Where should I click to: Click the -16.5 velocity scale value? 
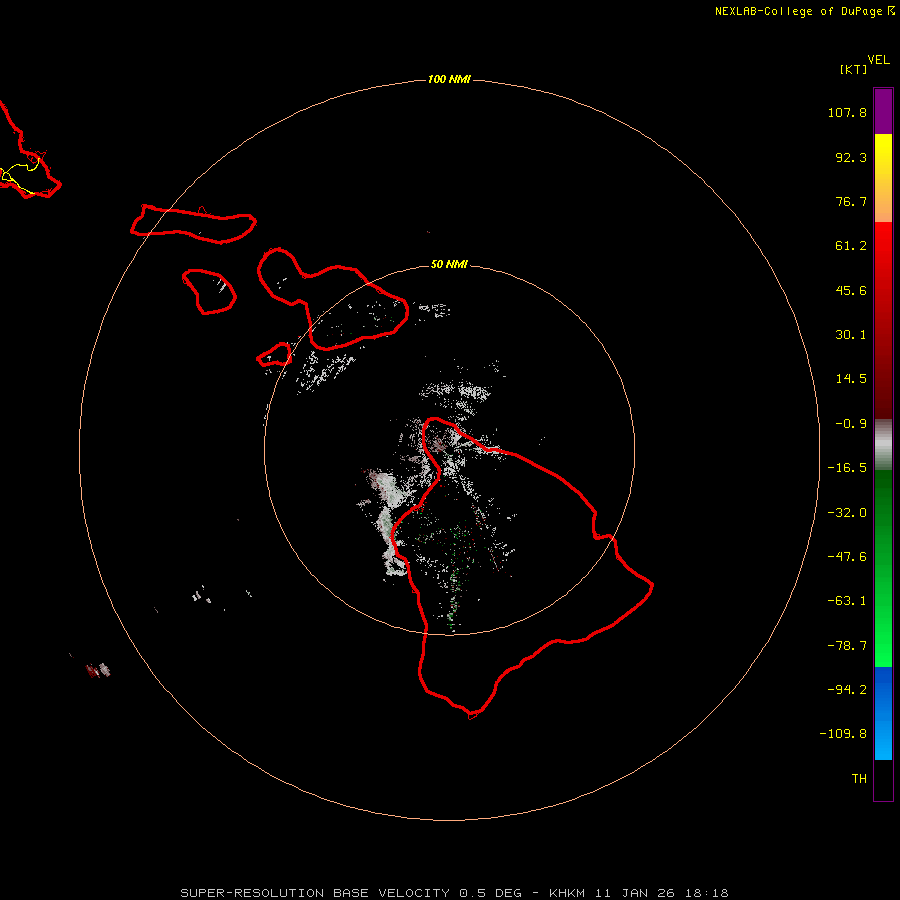click(847, 468)
